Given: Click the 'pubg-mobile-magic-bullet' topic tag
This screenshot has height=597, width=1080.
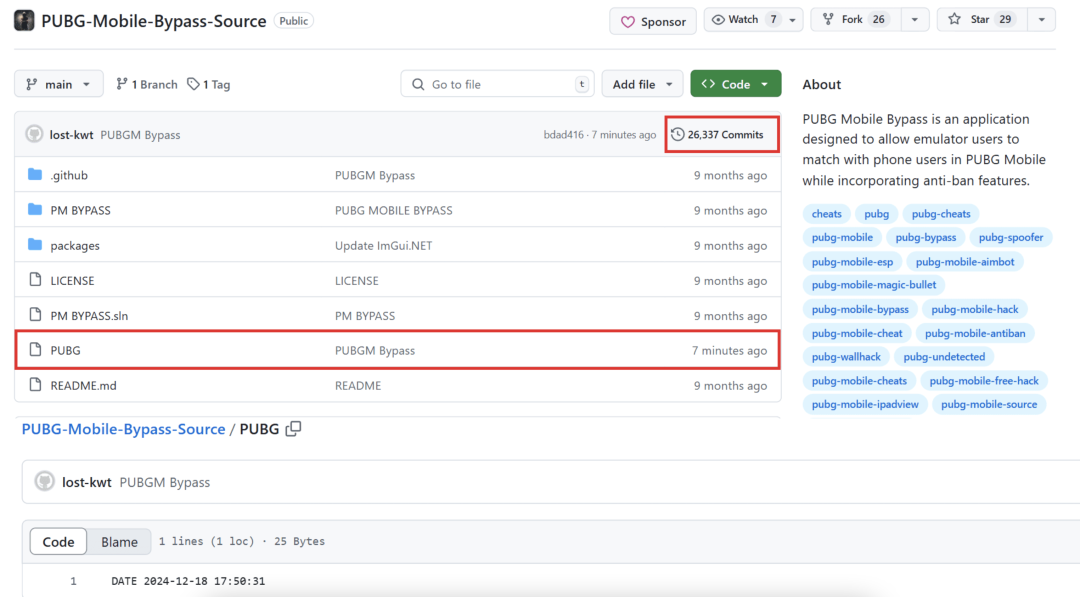Looking at the screenshot, I should [873, 285].
